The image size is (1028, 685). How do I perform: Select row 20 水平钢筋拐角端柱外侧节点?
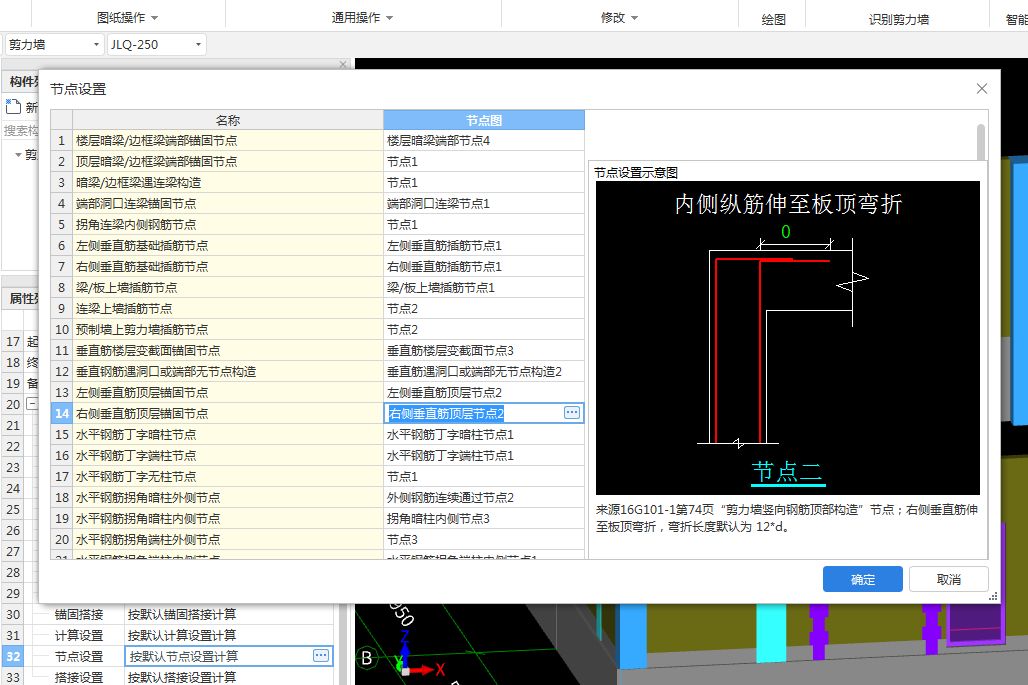click(x=227, y=539)
